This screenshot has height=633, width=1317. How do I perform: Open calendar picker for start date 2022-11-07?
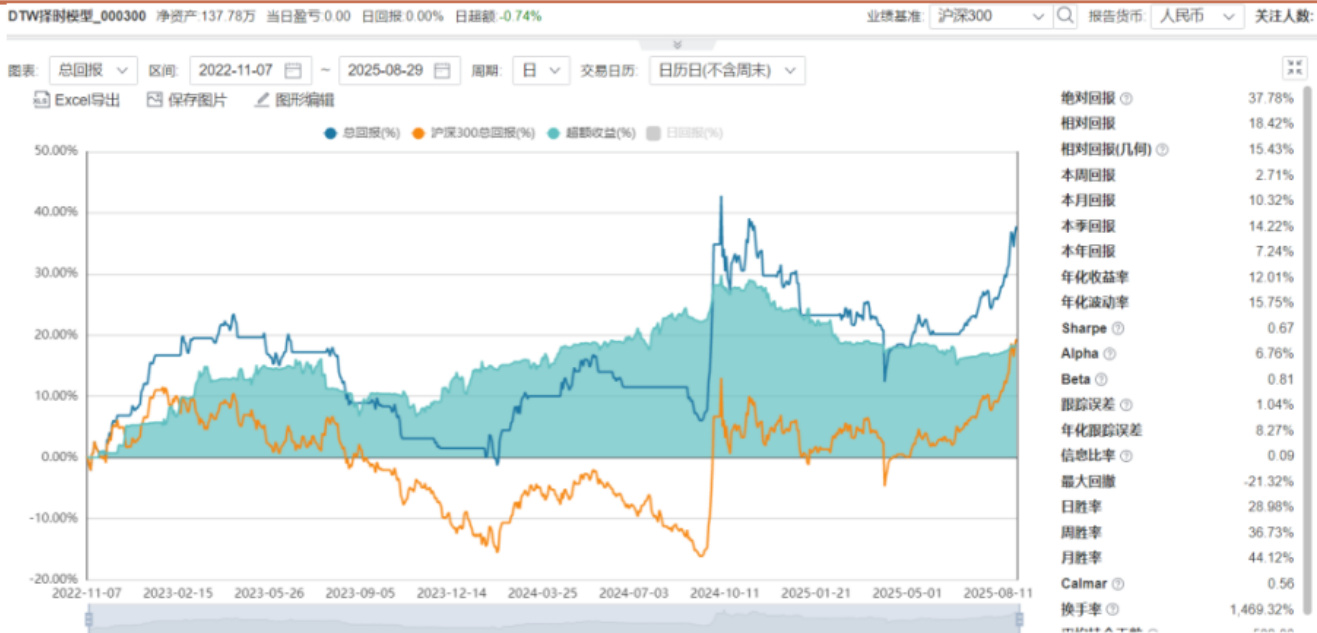click(293, 70)
